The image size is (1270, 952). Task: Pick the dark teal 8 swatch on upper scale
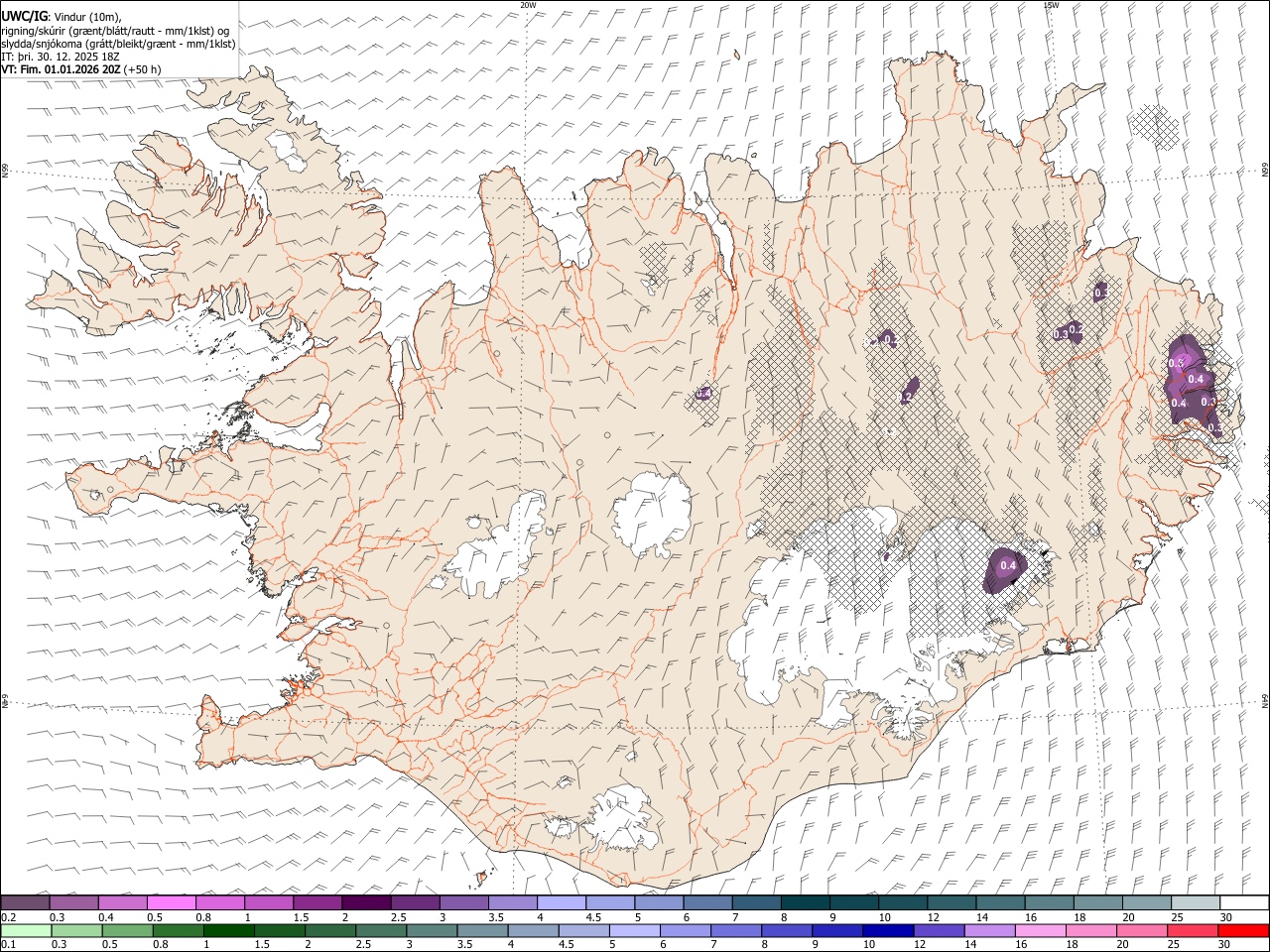[805, 903]
